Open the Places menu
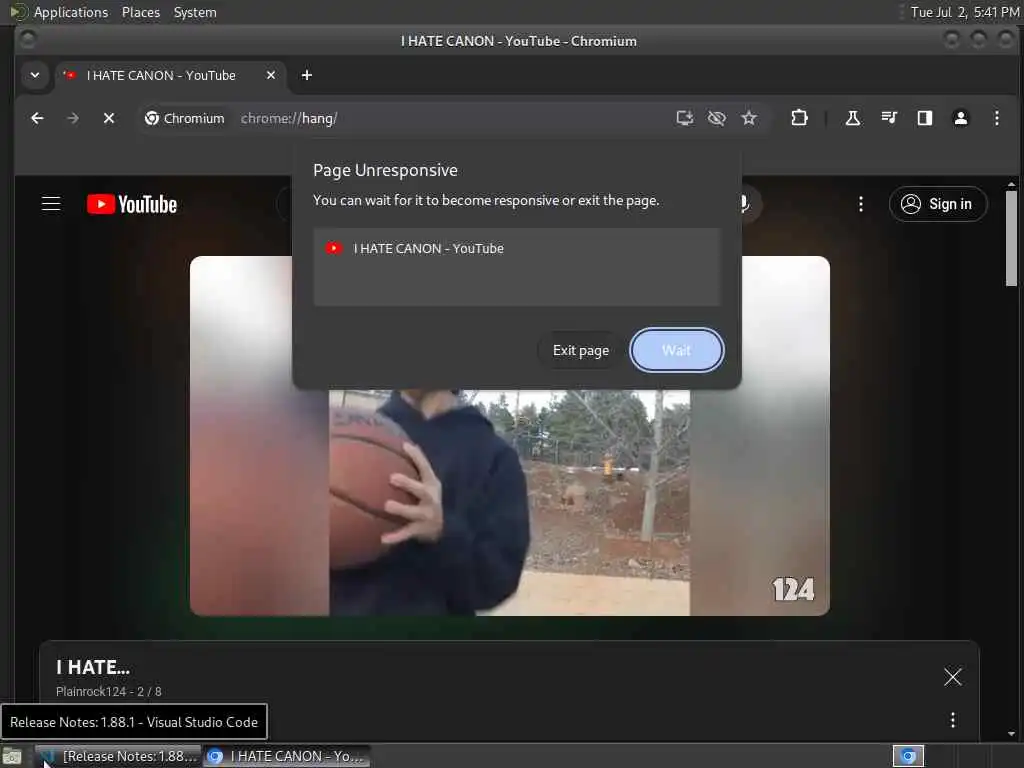This screenshot has width=1024, height=768. pos(140,12)
